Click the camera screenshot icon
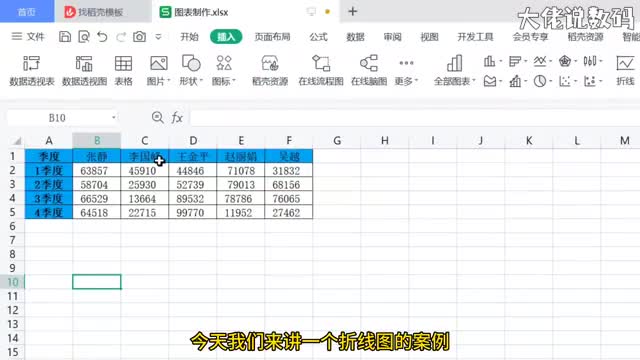This screenshot has height=360, width=640. point(139,37)
